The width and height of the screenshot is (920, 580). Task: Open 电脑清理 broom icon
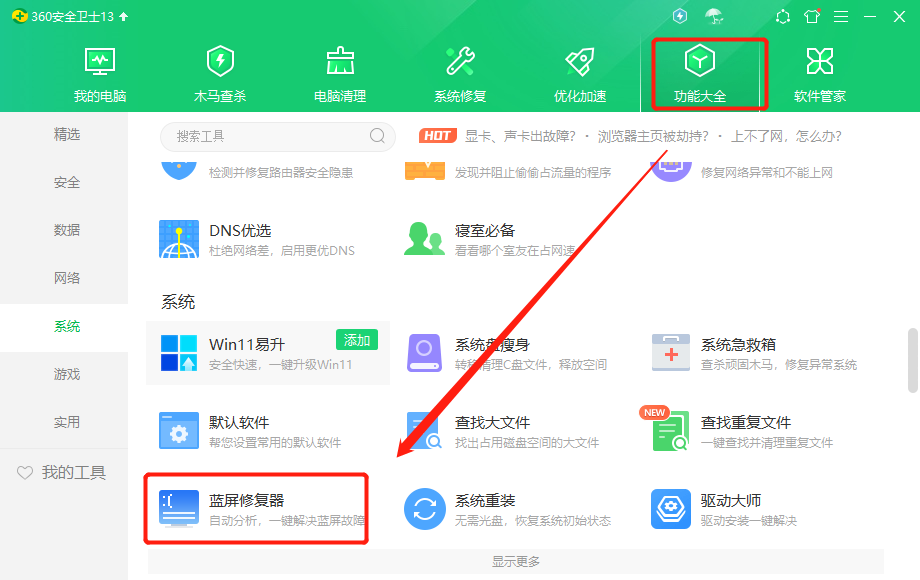point(340,61)
